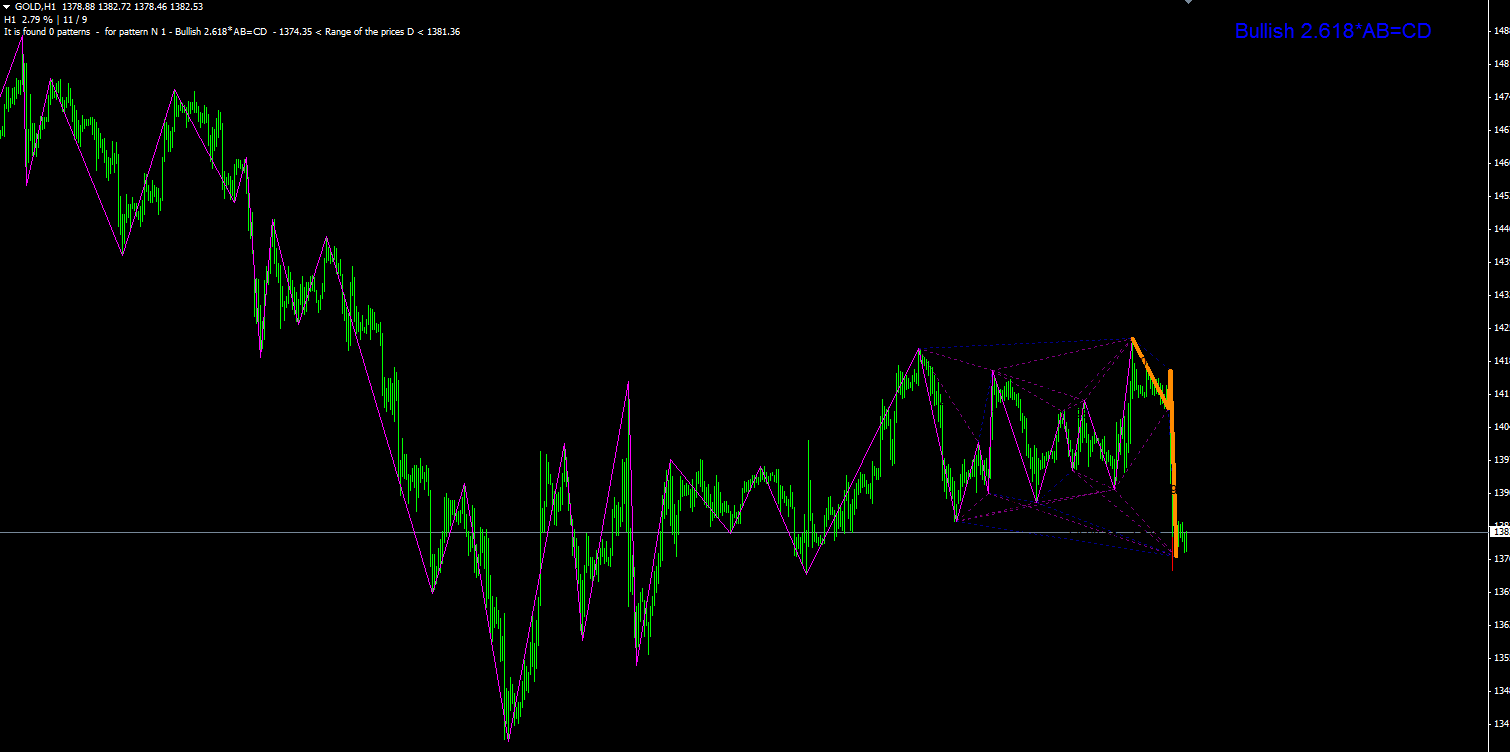Select the blue dashed line atop the pattern
The height and width of the screenshot is (752, 1510).
[1025, 343]
